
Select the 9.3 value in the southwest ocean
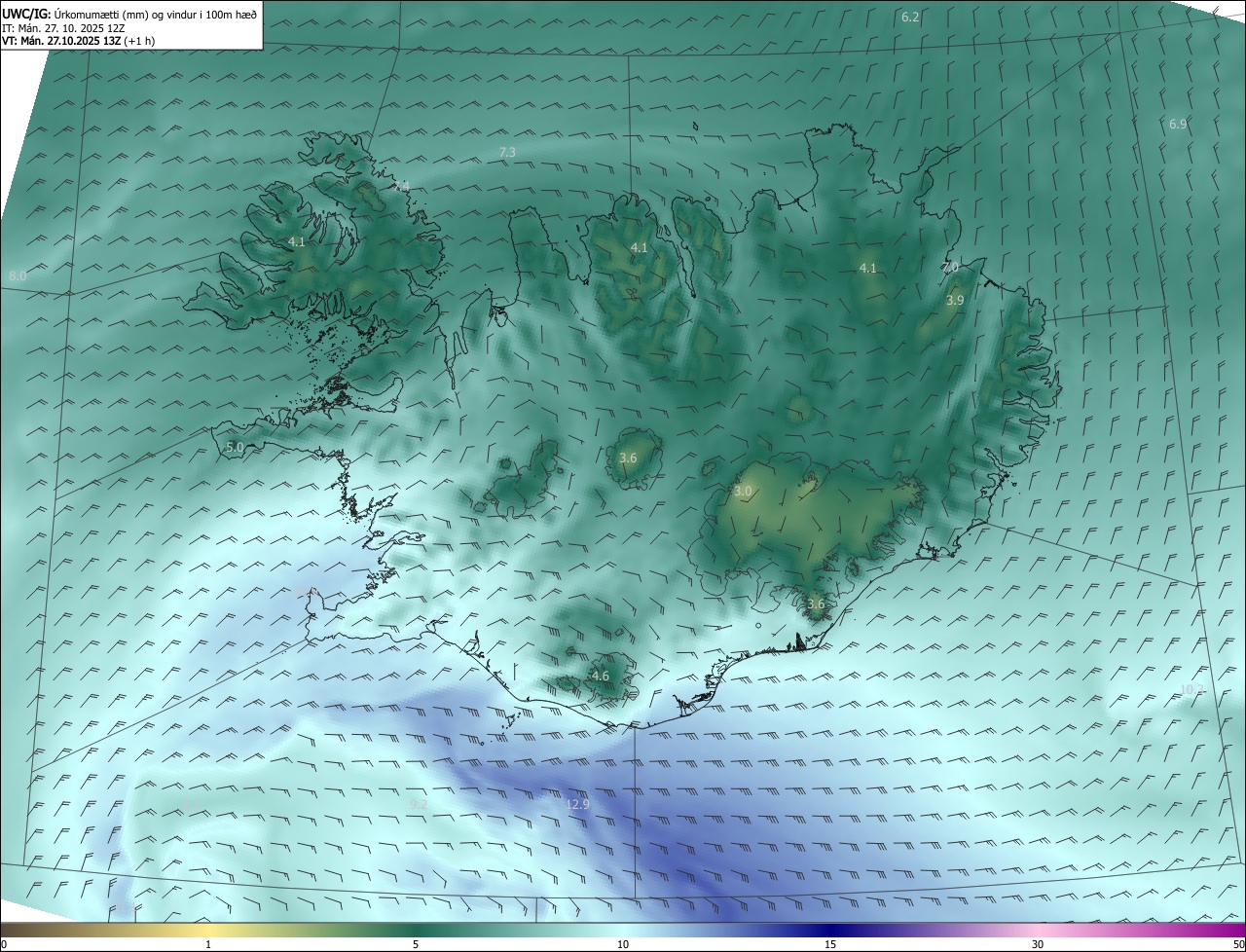coord(419,804)
